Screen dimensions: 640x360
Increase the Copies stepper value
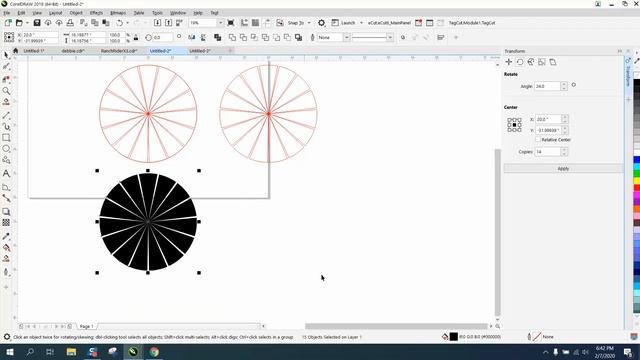click(x=564, y=150)
